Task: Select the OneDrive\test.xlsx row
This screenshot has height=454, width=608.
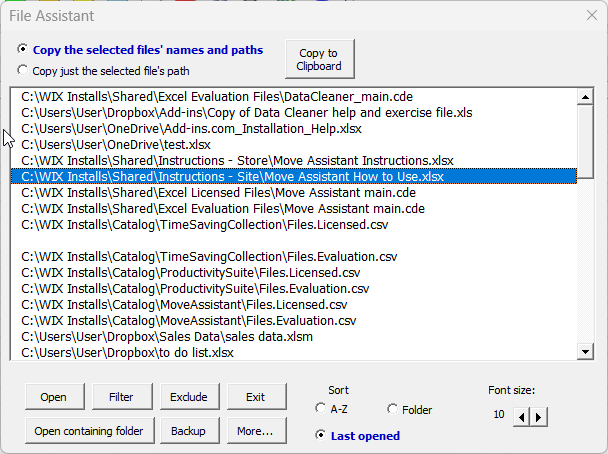Action: point(294,145)
